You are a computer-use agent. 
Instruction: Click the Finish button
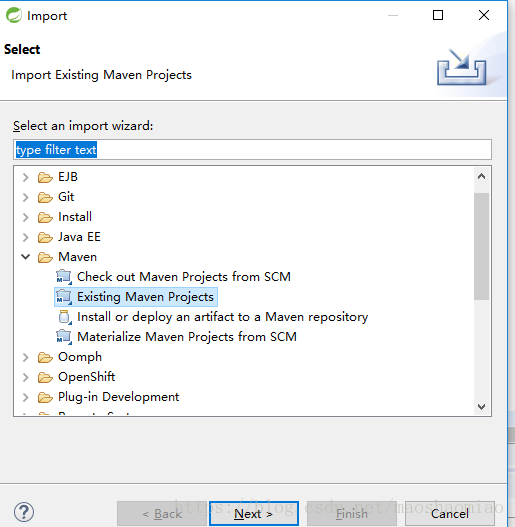352,514
